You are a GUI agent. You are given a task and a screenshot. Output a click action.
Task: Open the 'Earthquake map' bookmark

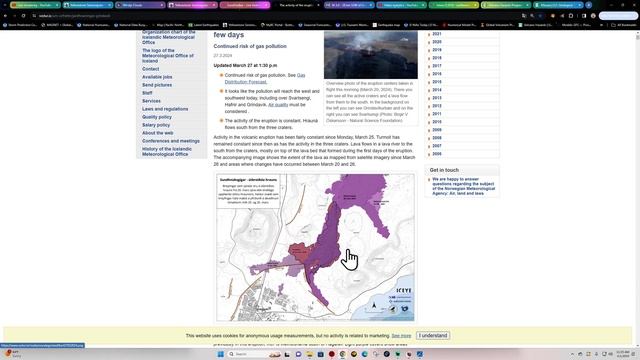point(386,25)
